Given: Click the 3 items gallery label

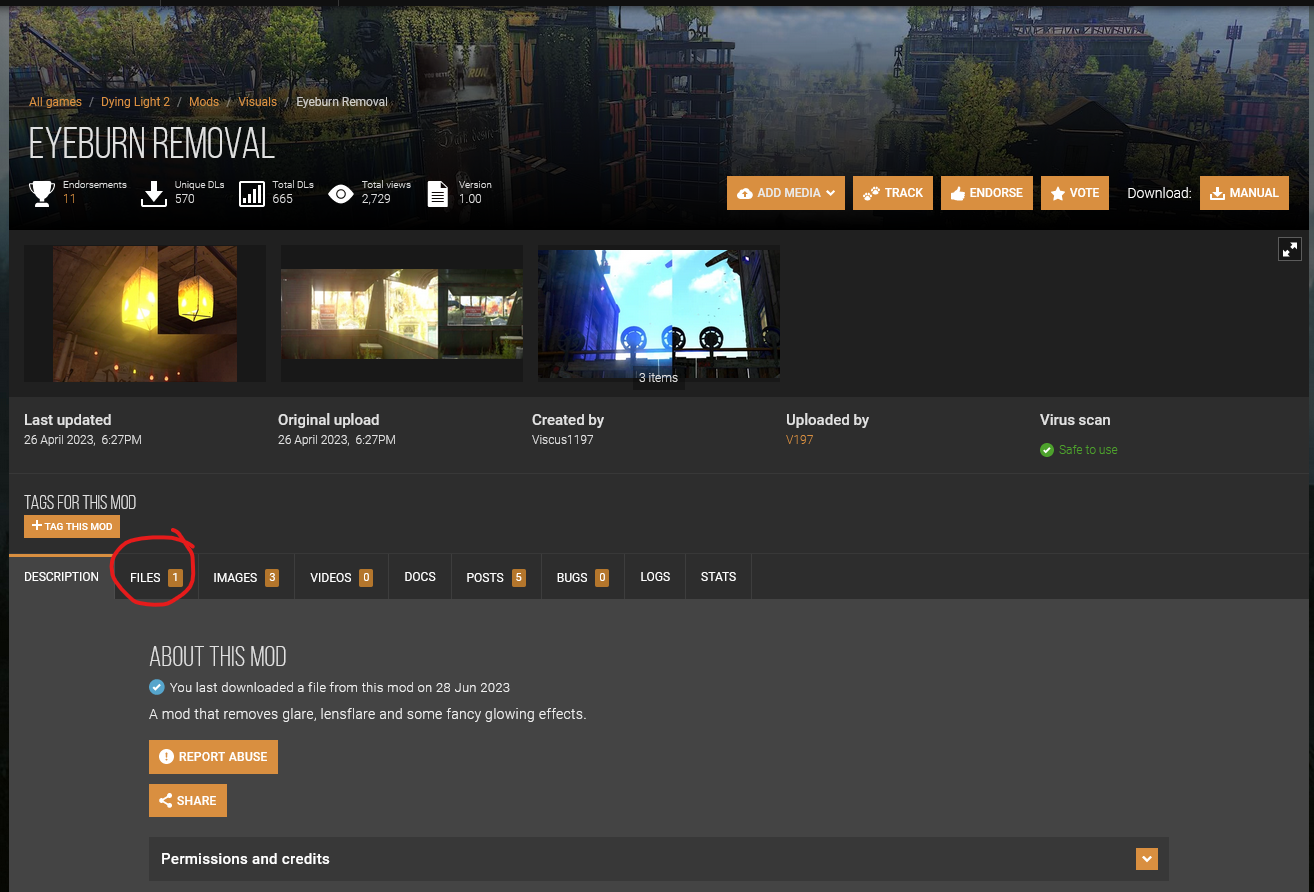Looking at the screenshot, I should (659, 378).
